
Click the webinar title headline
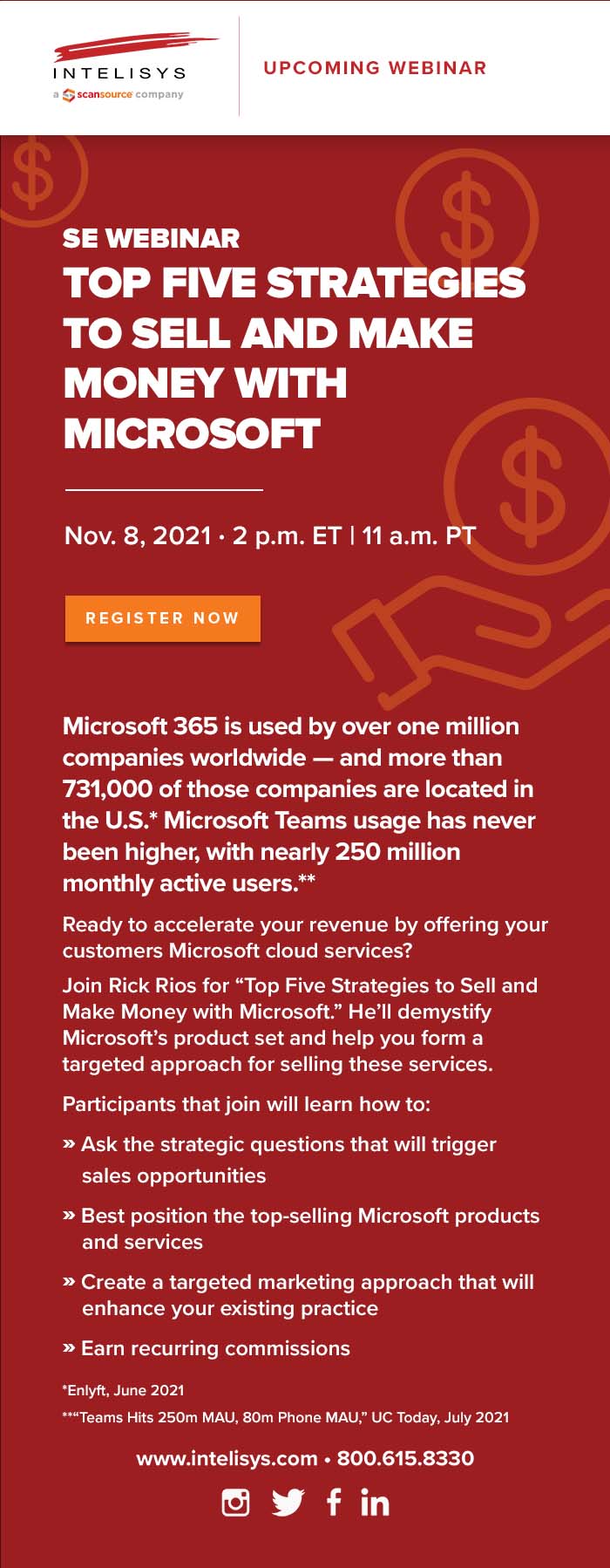point(295,358)
